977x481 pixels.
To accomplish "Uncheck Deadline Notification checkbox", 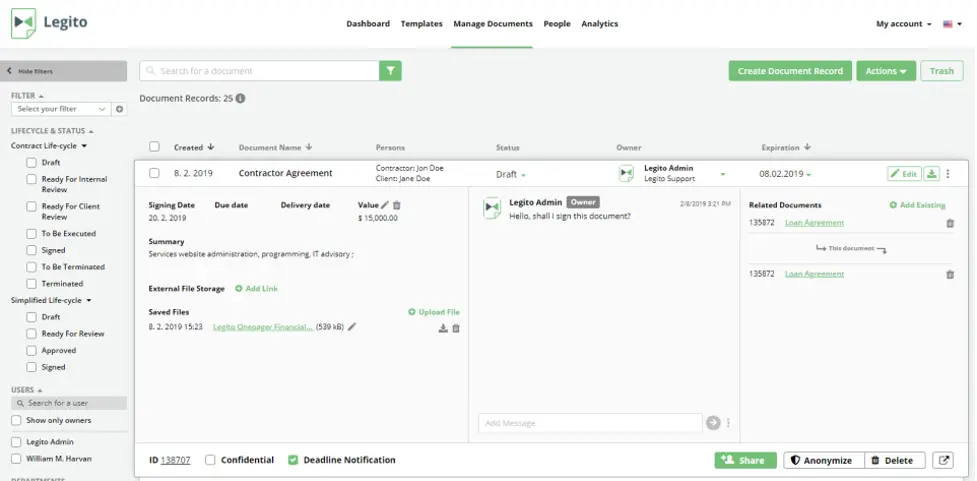I will pos(293,460).
